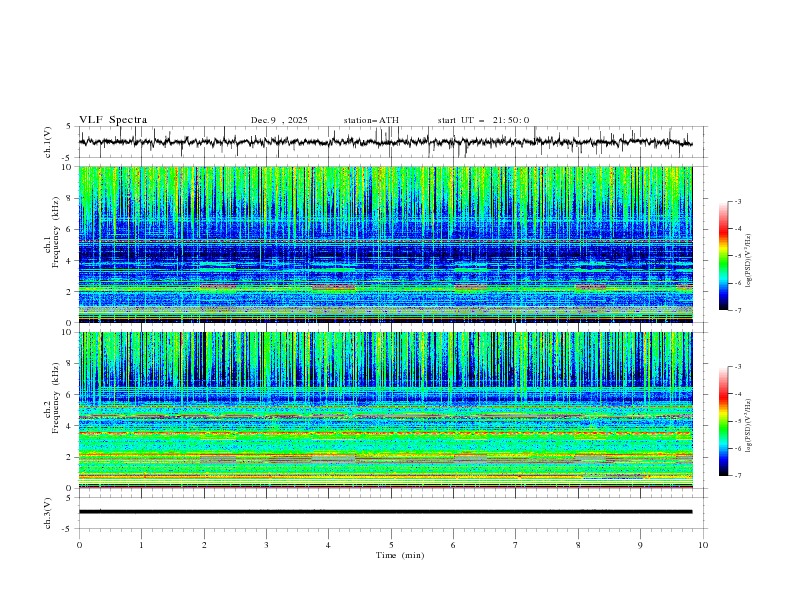
Task: Click the ch.1(V) waveform axis label
Action: click(x=48, y=142)
